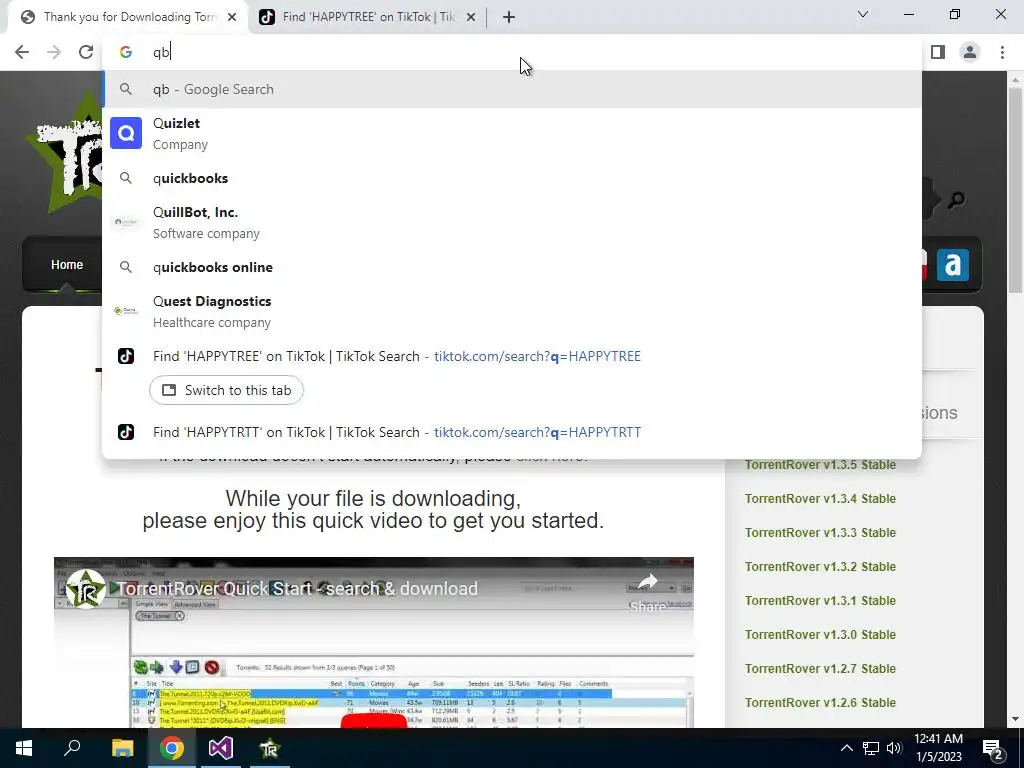Select 'quickbooks online' suggestion
1024x768 pixels.
(x=512, y=267)
